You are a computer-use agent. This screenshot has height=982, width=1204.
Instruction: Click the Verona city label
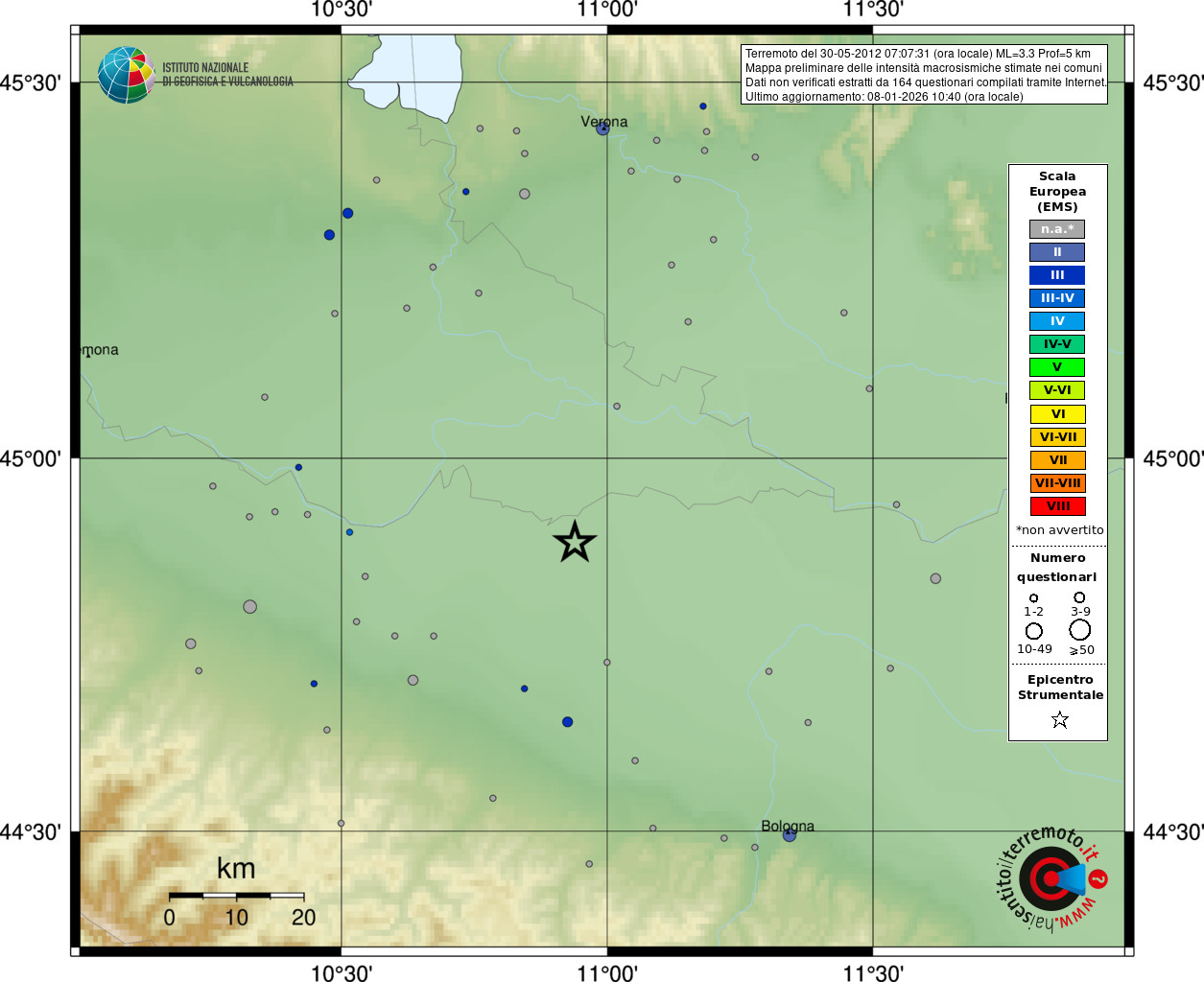(x=604, y=122)
